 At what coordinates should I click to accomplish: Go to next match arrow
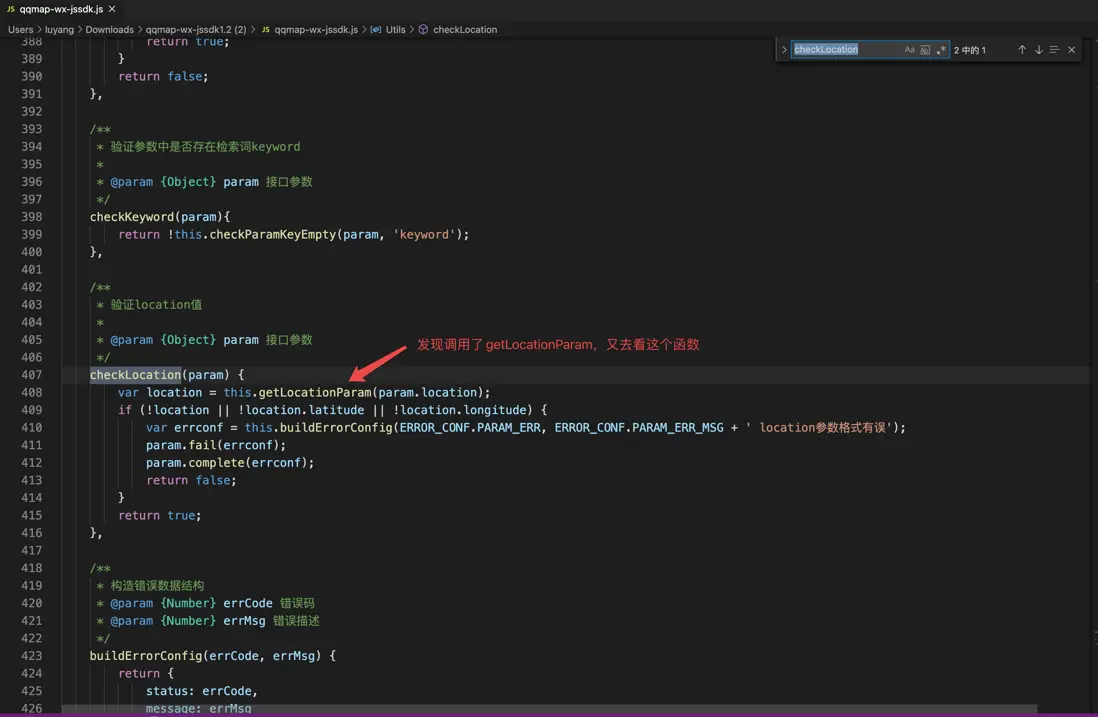(1038, 50)
